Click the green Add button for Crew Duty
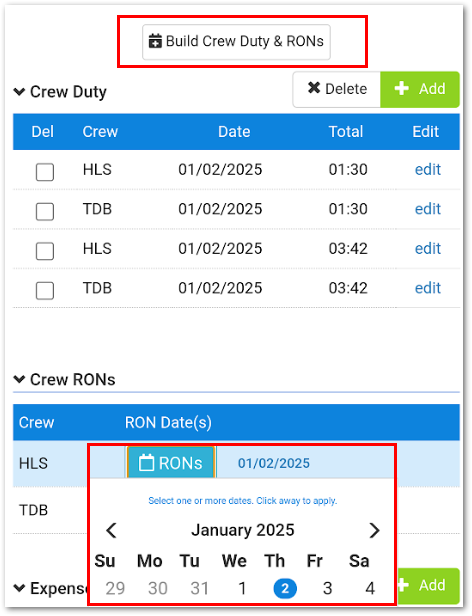 pyautogui.click(x=420, y=89)
